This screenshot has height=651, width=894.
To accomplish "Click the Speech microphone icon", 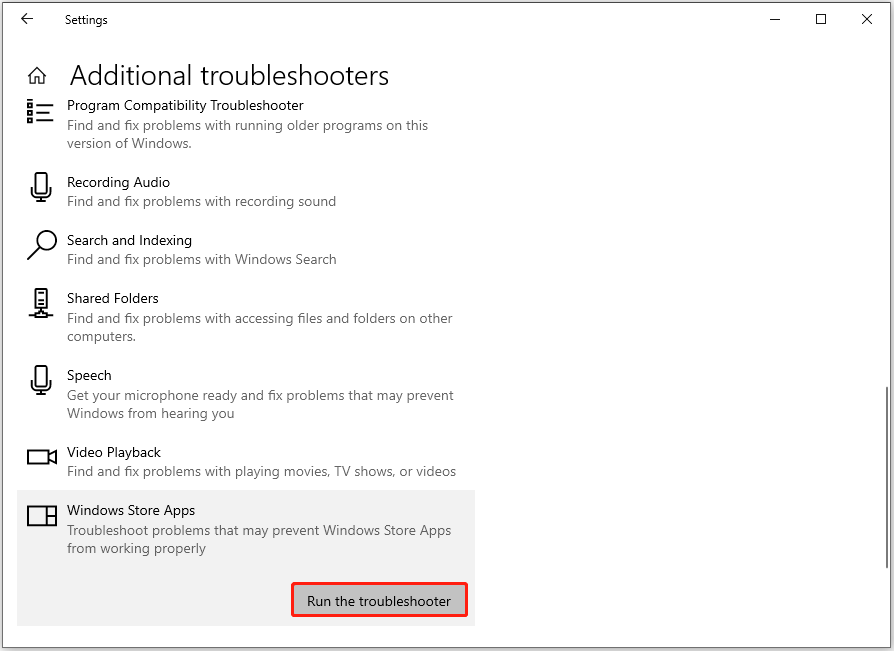I will [x=40, y=380].
